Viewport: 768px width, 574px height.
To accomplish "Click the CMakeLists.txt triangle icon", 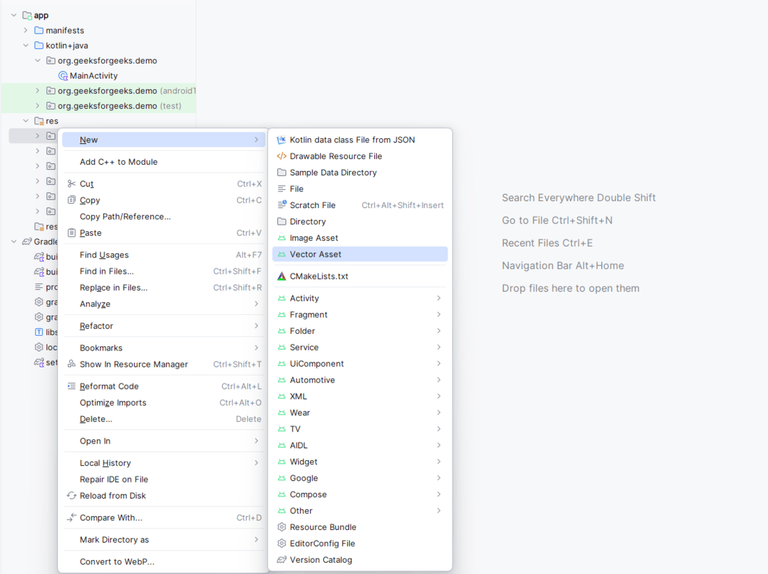I will point(281,276).
